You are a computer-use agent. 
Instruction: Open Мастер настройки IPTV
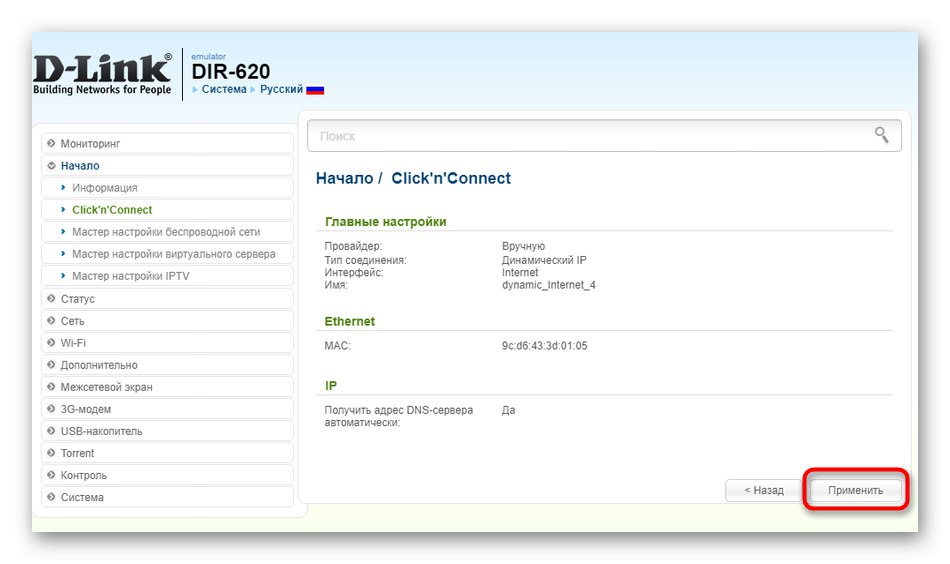pyautogui.click(x=131, y=276)
